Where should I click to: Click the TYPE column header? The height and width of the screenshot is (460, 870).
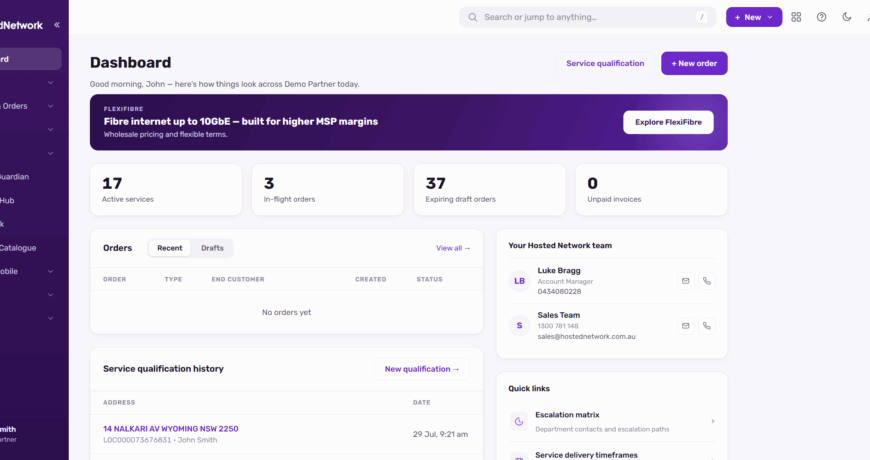[x=173, y=279]
